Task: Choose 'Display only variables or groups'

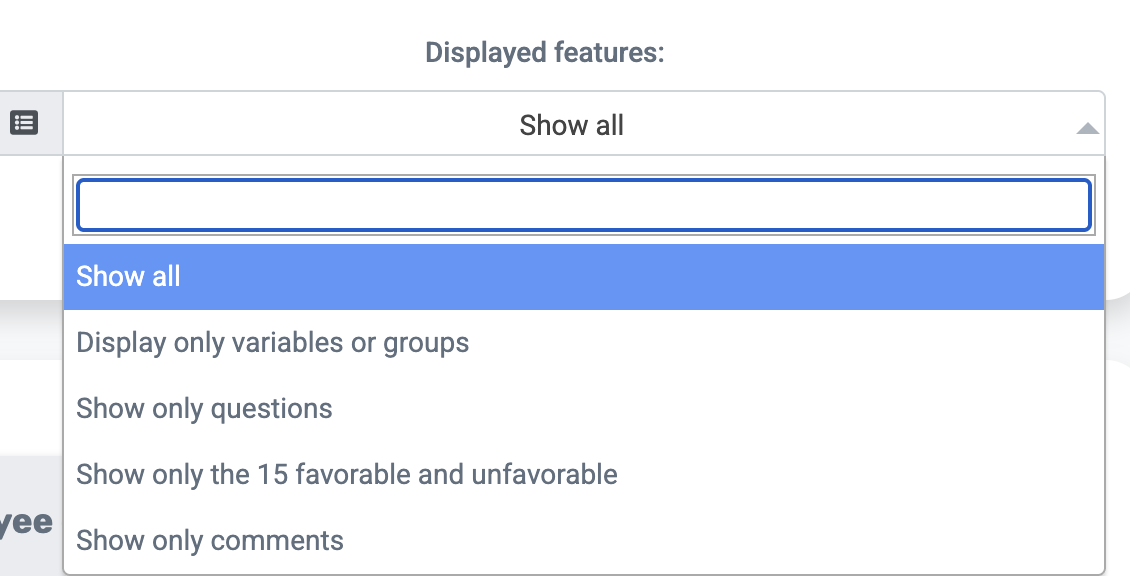Action: click(584, 342)
